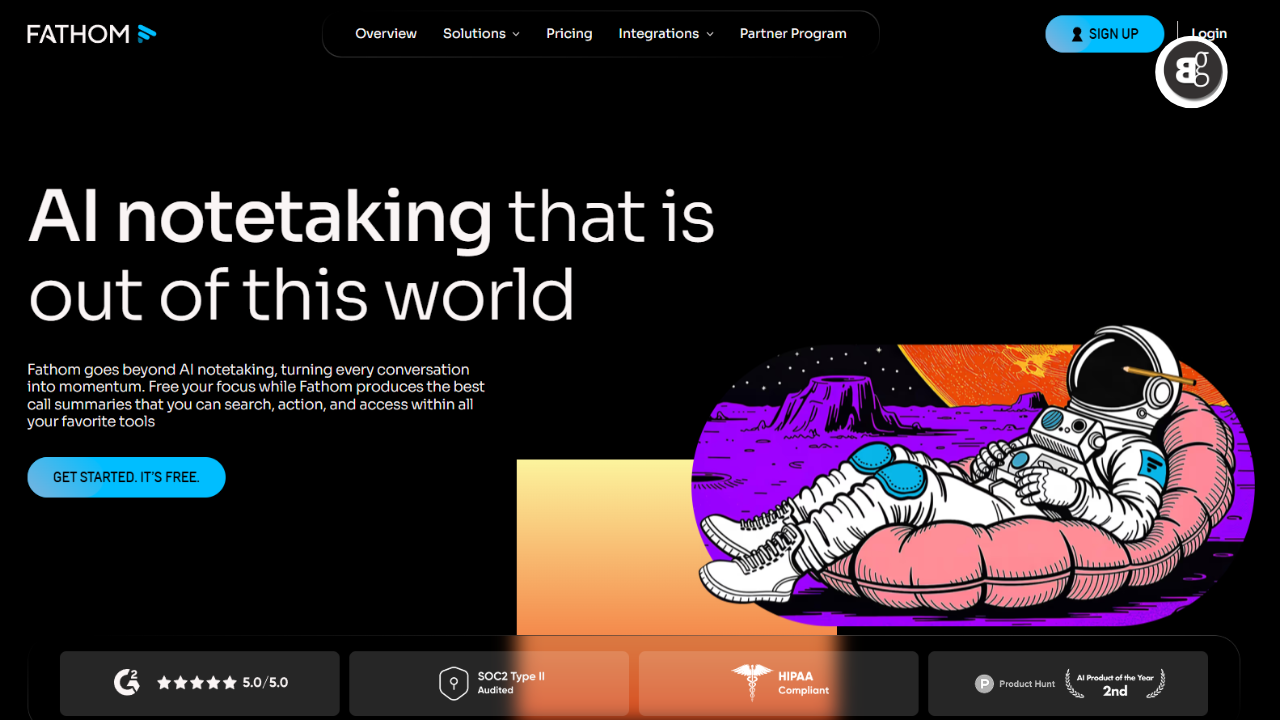
Task: Click the user icon in Sign Up button
Action: pos(1077,34)
